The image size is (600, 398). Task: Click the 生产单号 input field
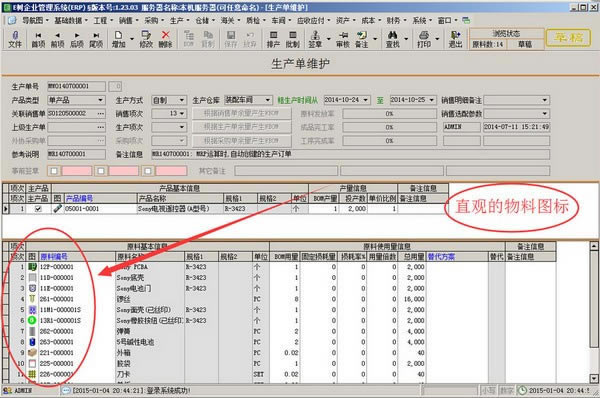(x=76, y=86)
